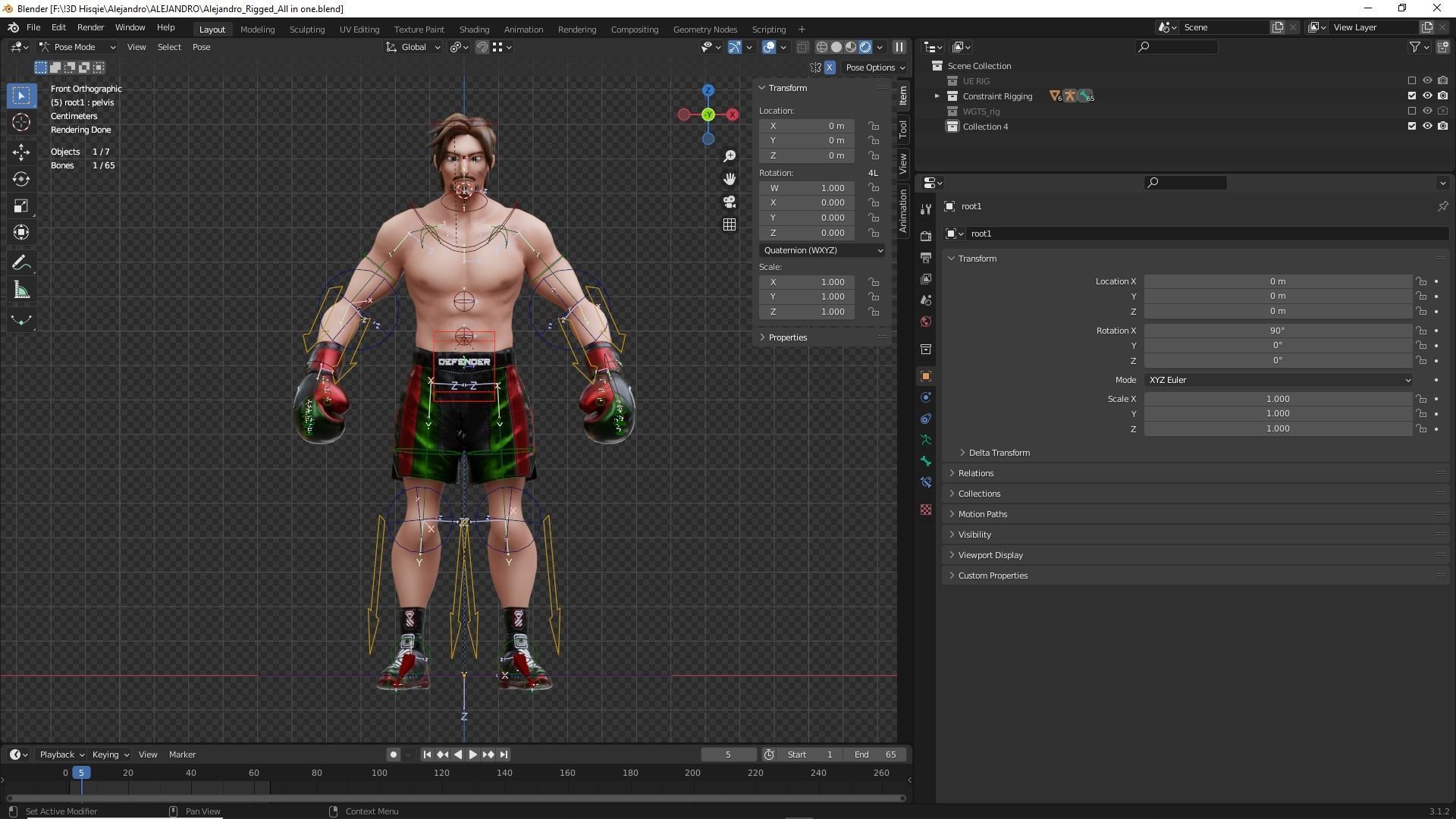Image resolution: width=1456 pixels, height=819 pixels.
Task: Click the camera view icon in viewport
Action: click(x=729, y=202)
